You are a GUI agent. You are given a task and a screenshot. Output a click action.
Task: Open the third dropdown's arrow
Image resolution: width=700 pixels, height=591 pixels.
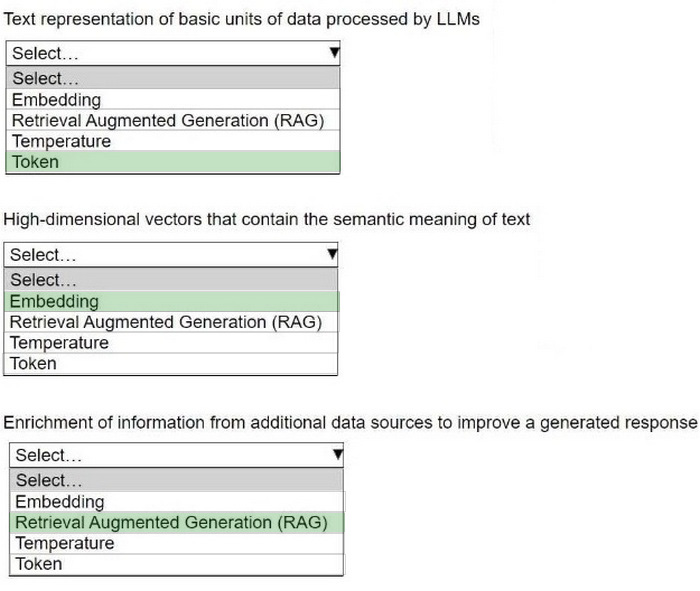337,455
